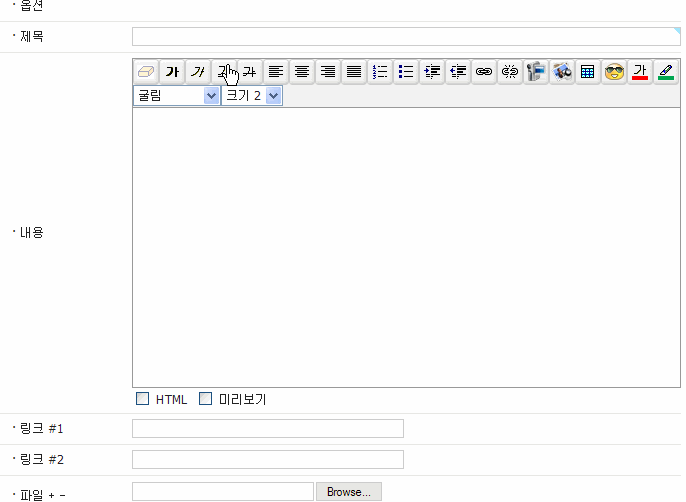Expand the 크기 2 size dropdown
This screenshot has height=502, width=686.
coord(252,95)
